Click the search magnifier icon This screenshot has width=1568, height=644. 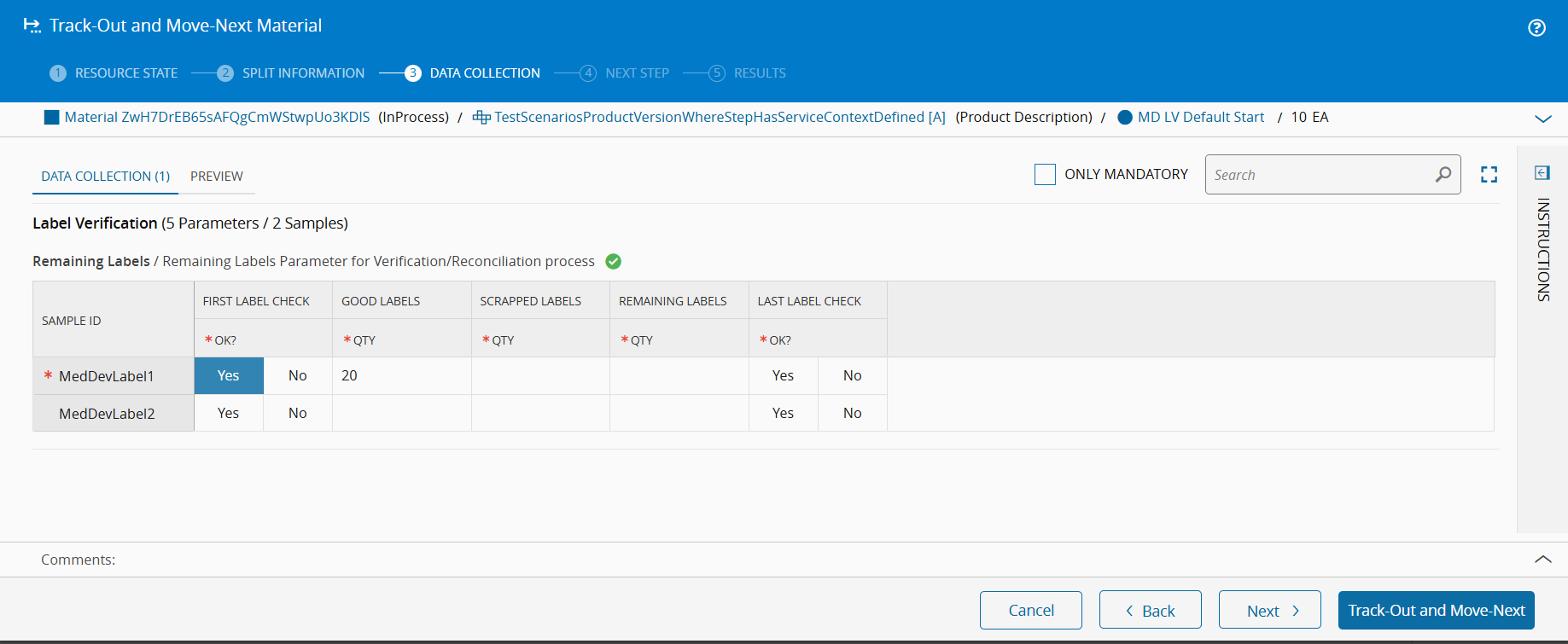[x=1443, y=174]
